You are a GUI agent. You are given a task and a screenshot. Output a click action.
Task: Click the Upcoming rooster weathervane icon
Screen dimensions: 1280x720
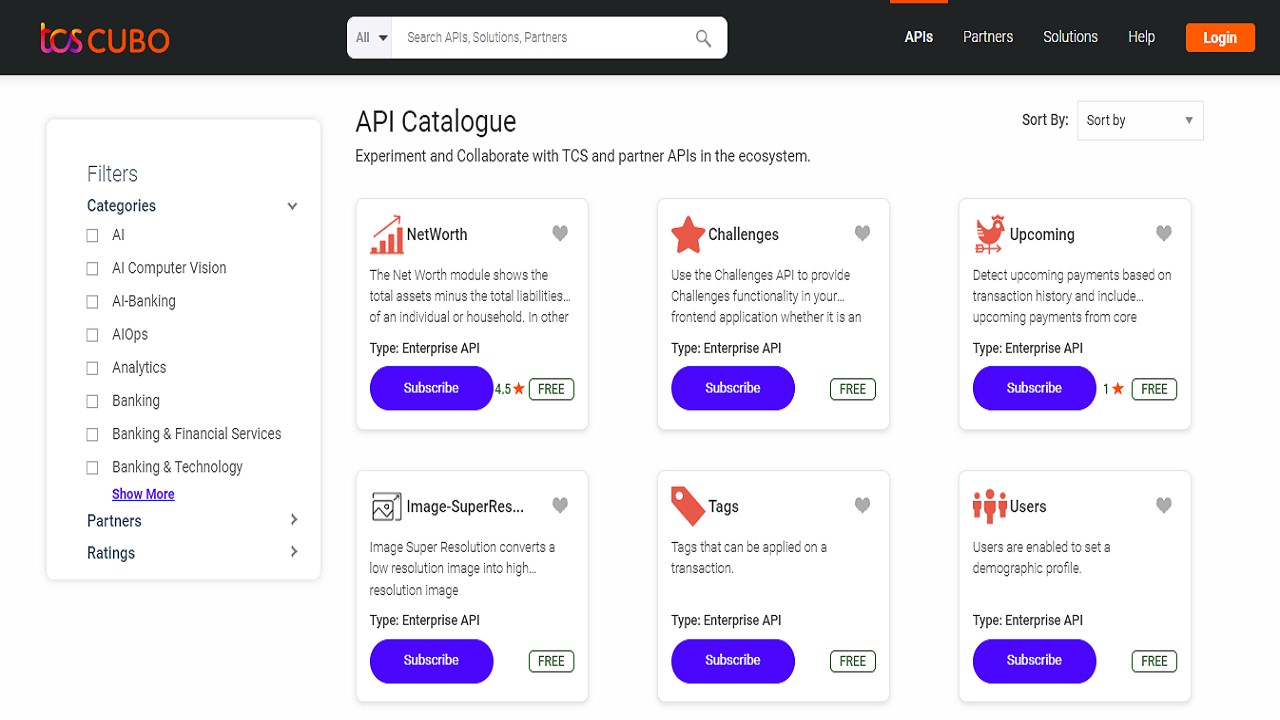coord(989,234)
